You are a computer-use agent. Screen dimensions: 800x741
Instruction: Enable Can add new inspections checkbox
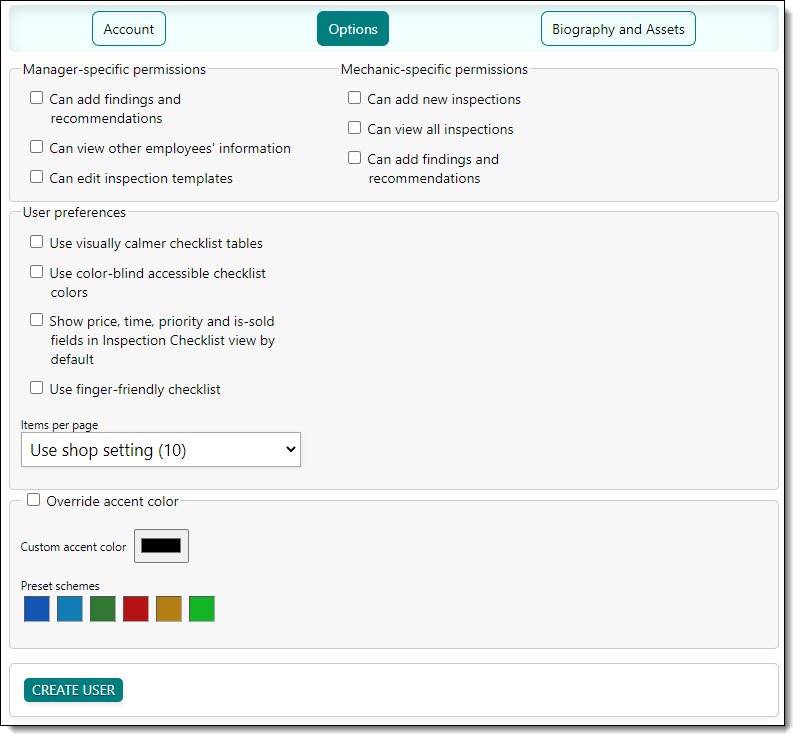(x=354, y=97)
